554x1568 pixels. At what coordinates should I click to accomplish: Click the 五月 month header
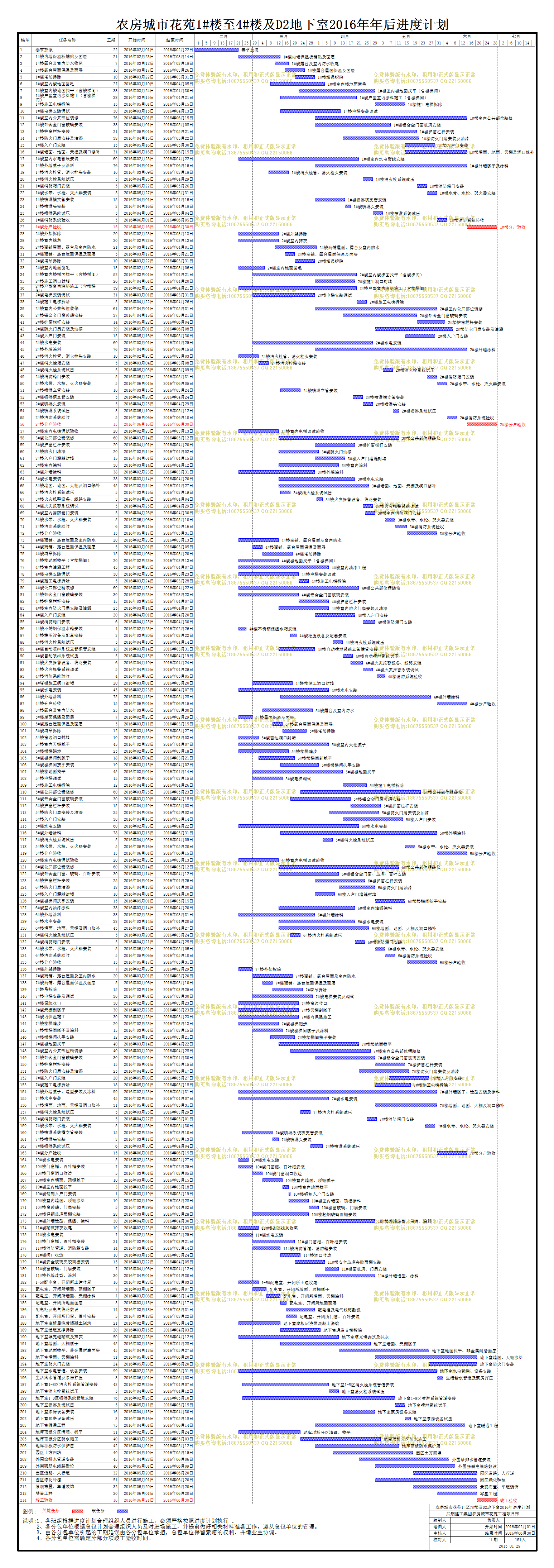tap(406, 37)
